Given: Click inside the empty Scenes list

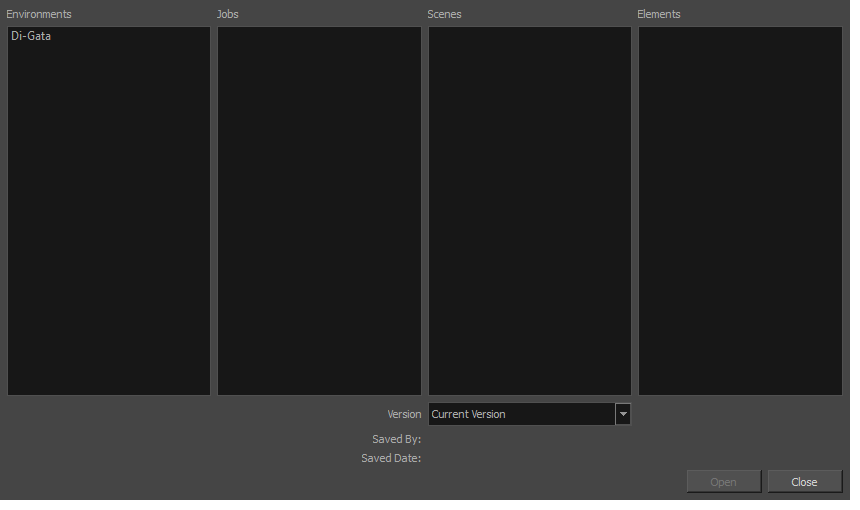Looking at the screenshot, I should [529, 210].
